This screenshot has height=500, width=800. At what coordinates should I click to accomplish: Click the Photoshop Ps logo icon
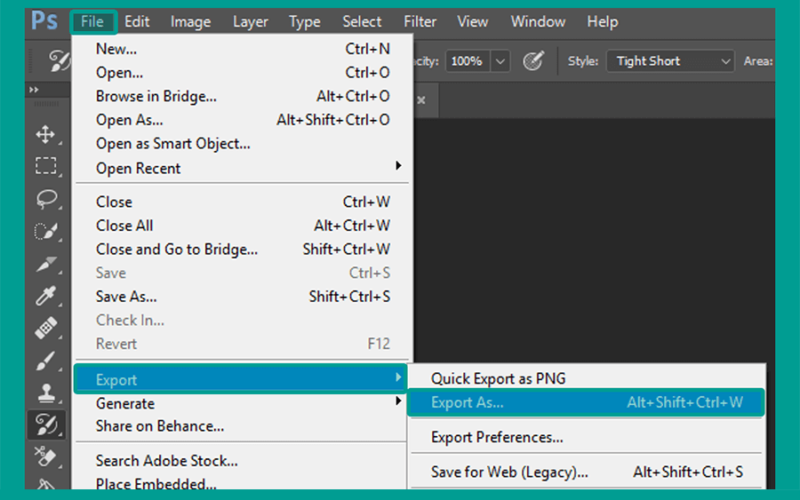(44, 21)
